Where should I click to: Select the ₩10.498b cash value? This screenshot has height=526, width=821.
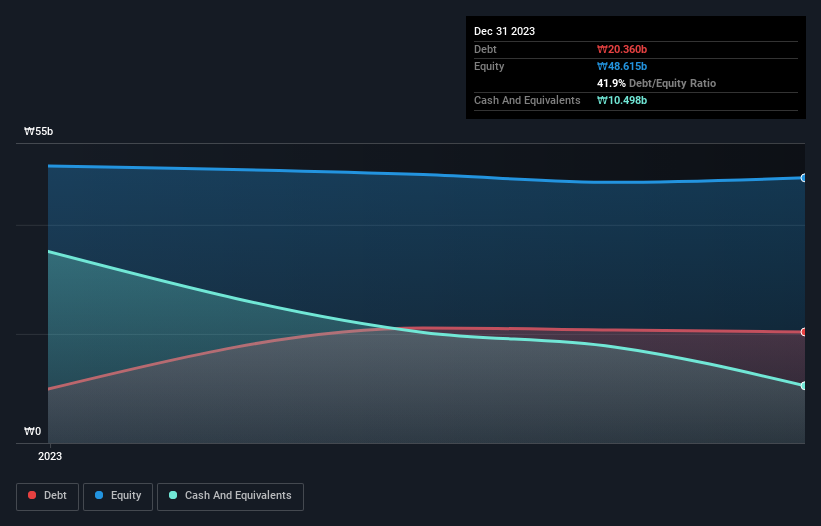622,100
